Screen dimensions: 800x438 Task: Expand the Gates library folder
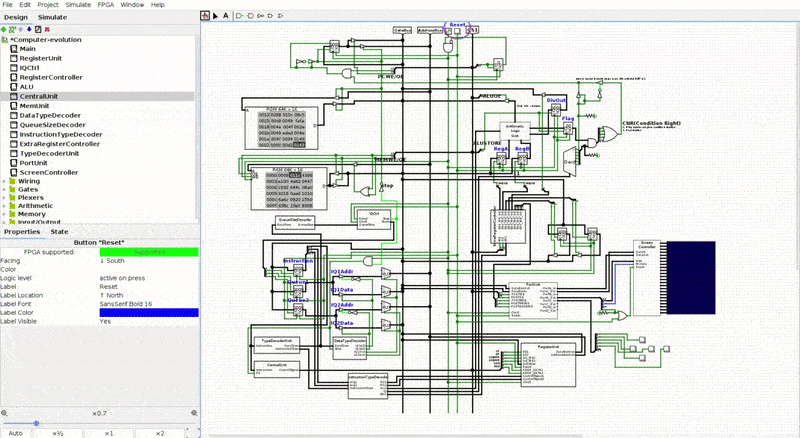(x=4, y=189)
